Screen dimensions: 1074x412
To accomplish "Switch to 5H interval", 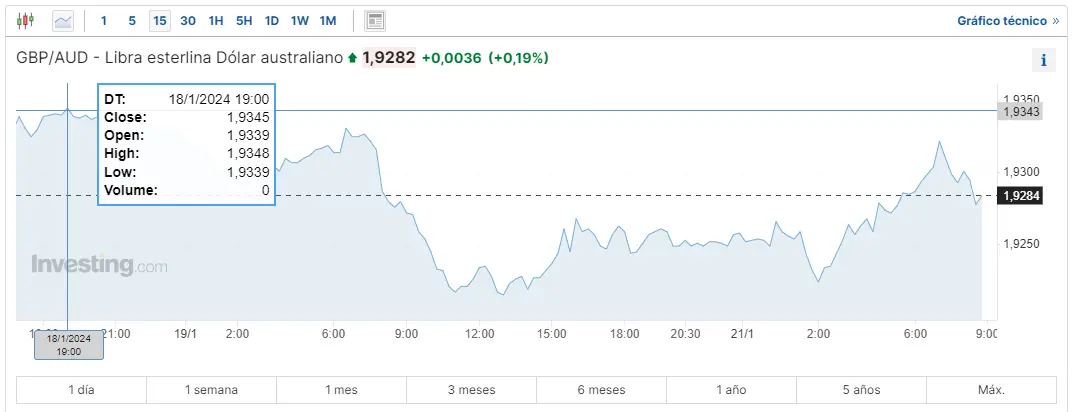I will click(244, 21).
